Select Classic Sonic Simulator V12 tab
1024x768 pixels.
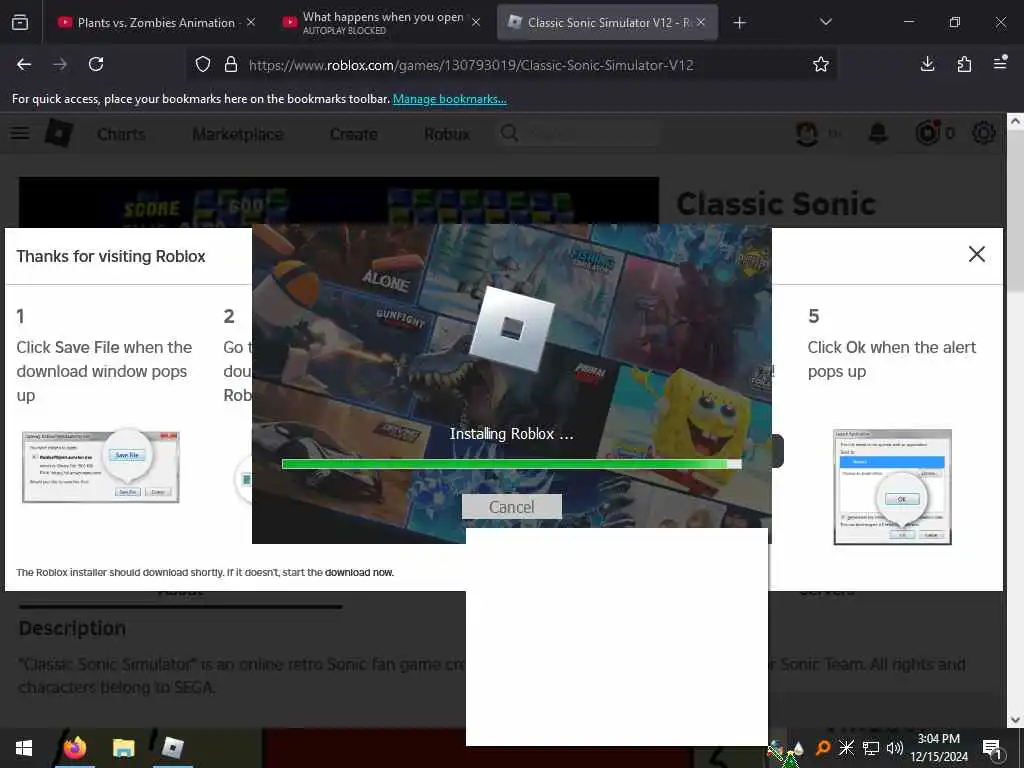(607, 22)
